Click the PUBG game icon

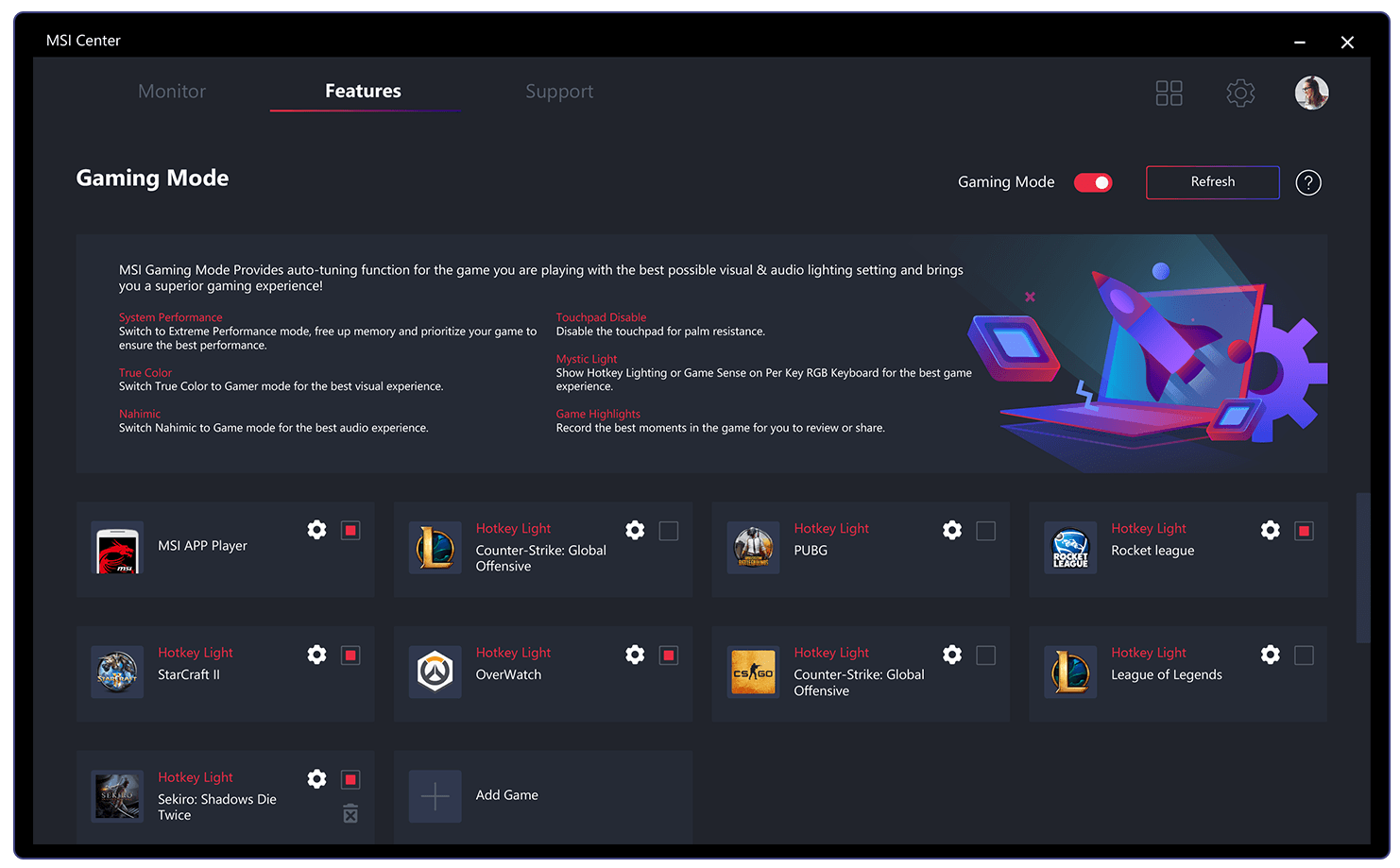[x=753, y=548]
